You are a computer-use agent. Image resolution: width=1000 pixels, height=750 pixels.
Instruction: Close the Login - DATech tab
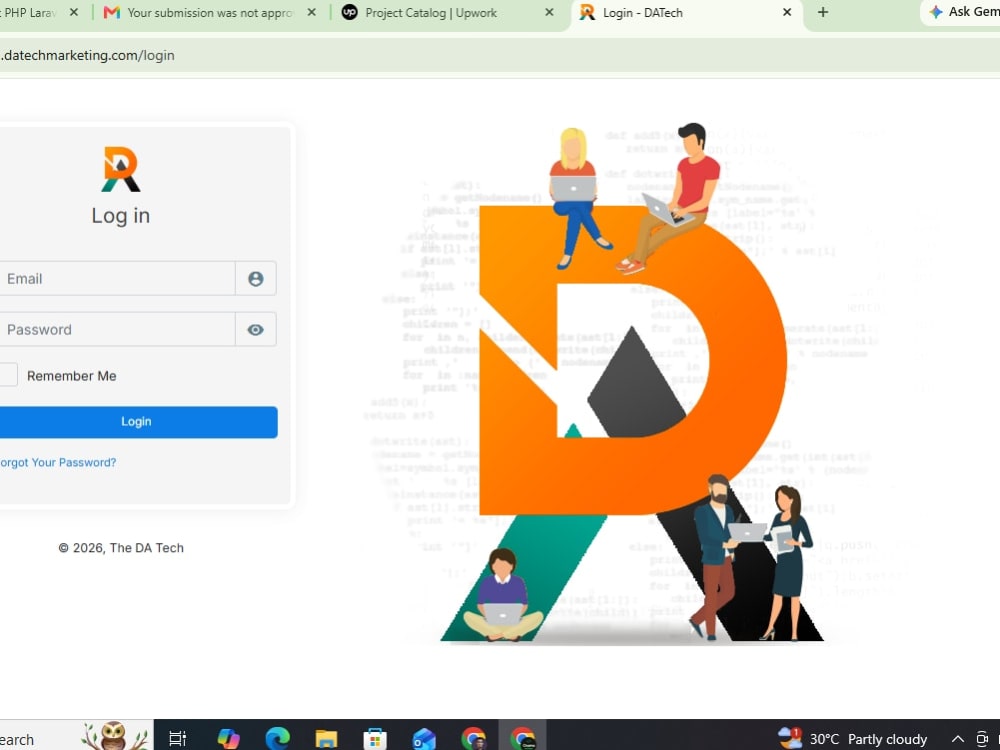(x=787, y=12)
